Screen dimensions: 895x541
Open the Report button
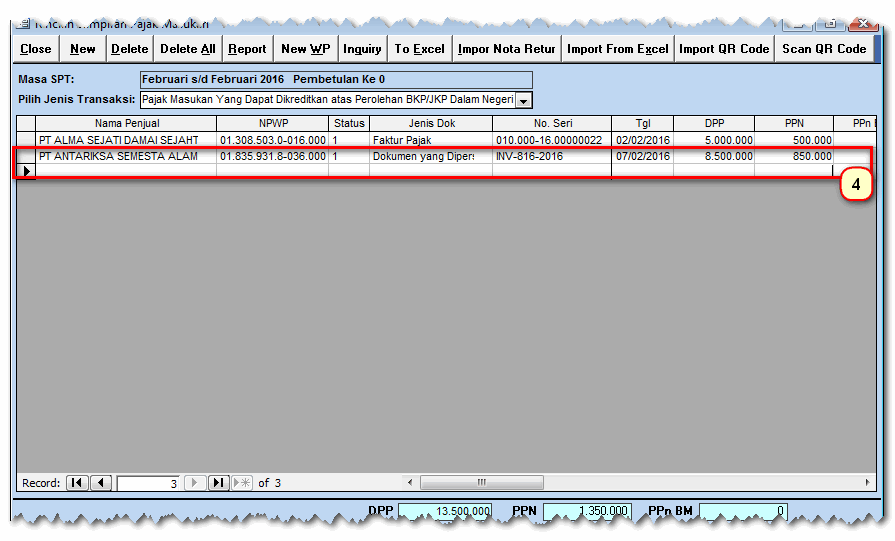(247, 48)
